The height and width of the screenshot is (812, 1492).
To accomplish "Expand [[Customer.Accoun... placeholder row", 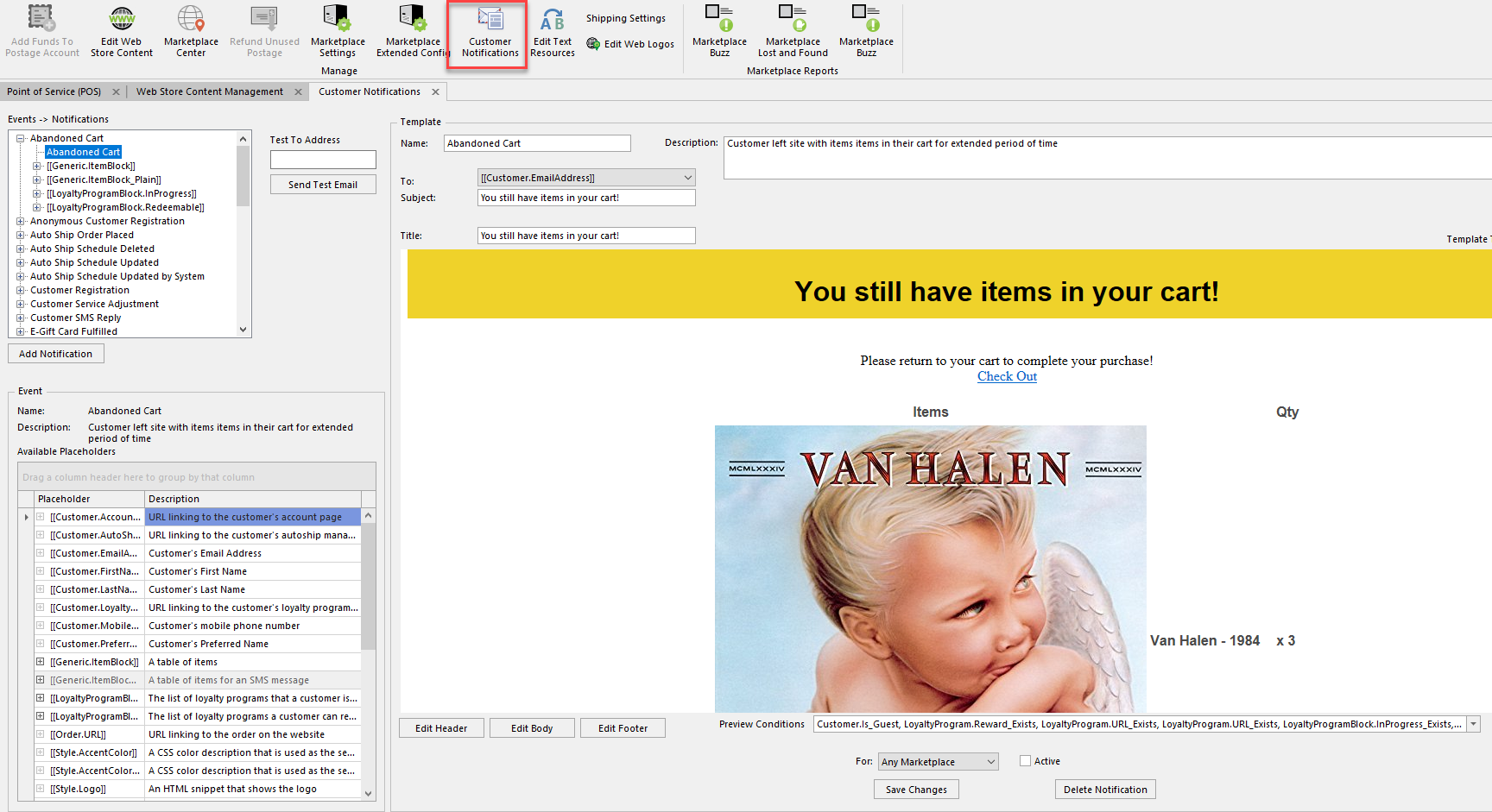I will click(x=40, y=517).
